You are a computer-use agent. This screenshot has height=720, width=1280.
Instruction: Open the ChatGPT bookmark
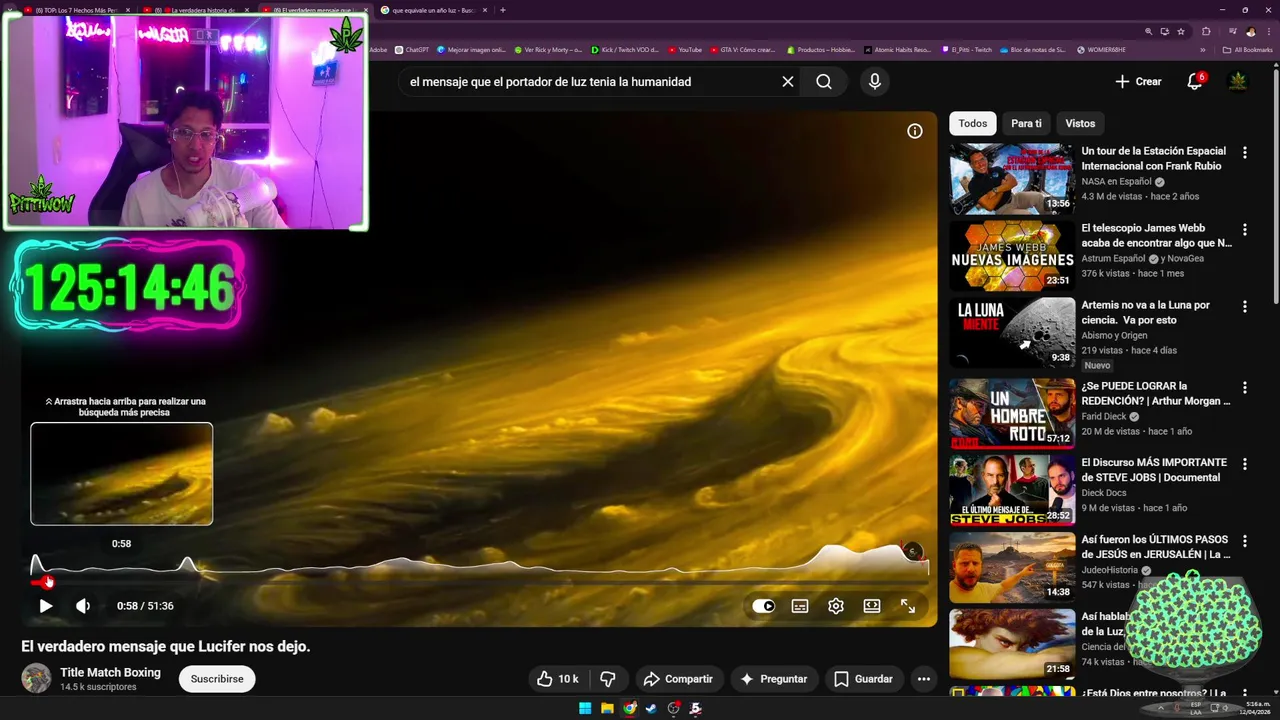pos(411,49)
